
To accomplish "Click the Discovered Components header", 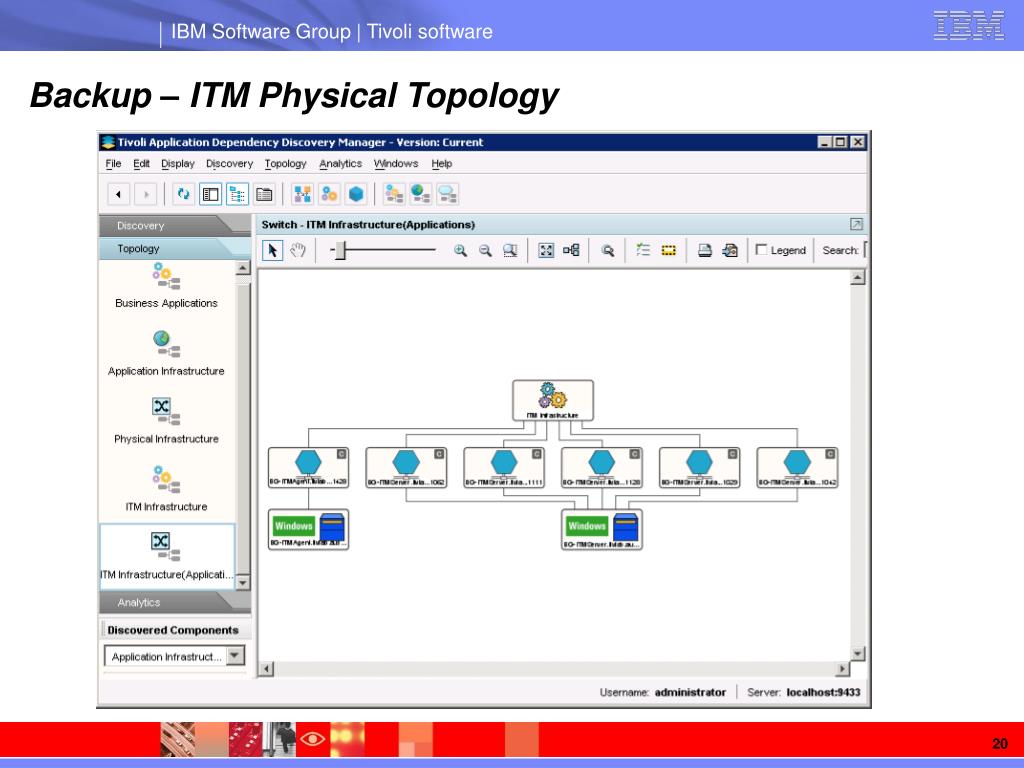I will coord(173,630).
